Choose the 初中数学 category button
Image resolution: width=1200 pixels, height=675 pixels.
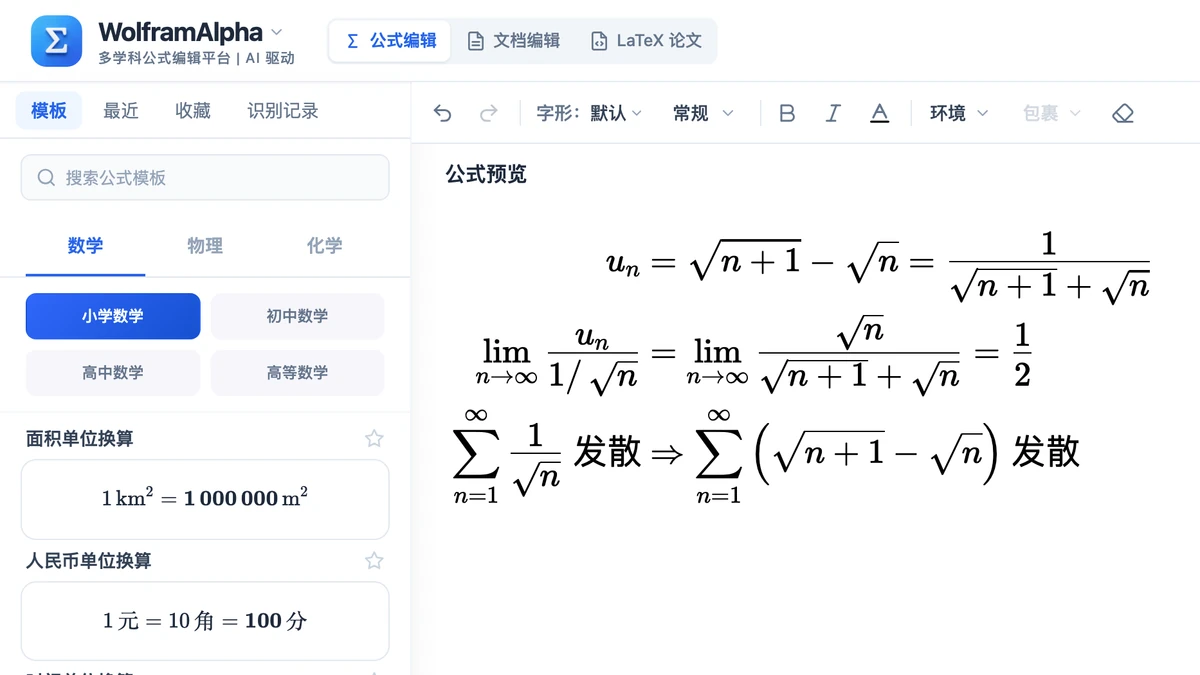tap(297, 316)
